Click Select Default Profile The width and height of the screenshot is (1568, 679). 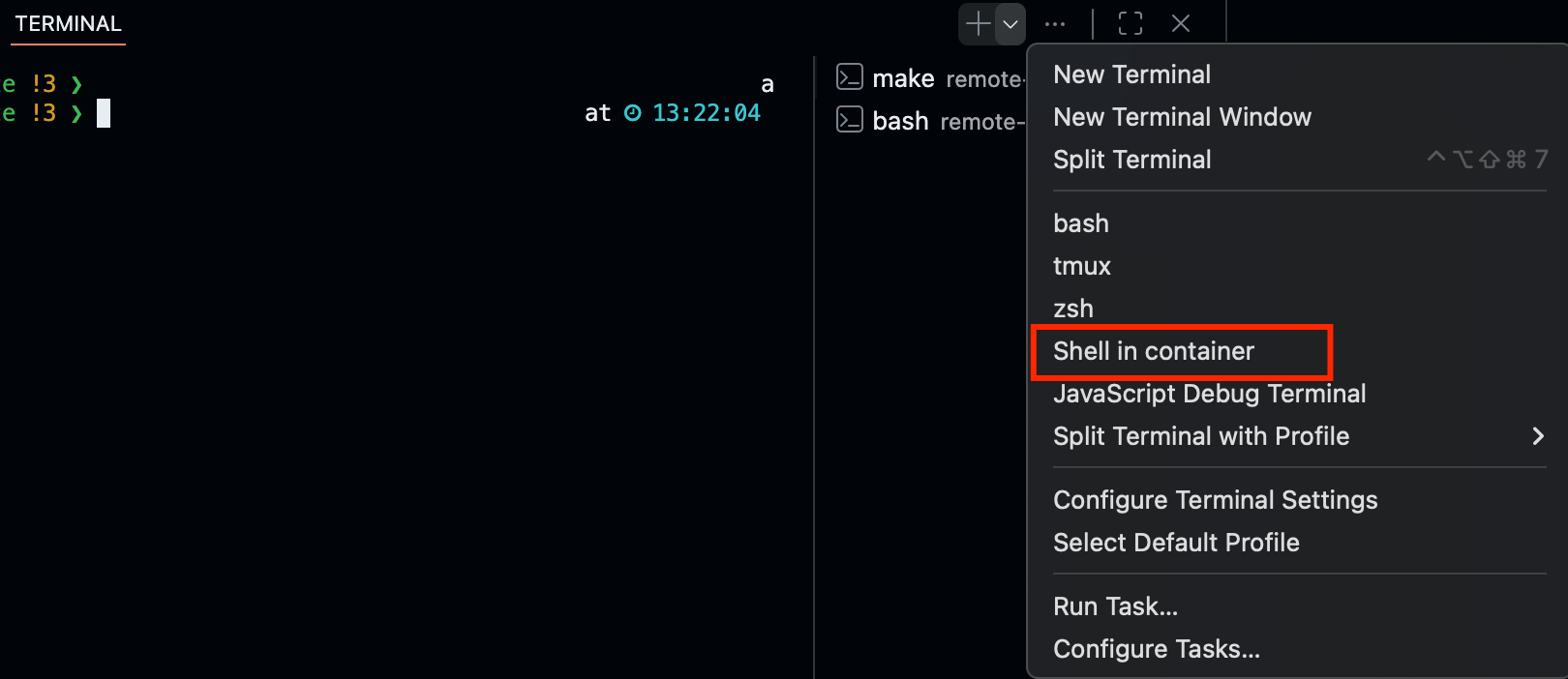1176,543
